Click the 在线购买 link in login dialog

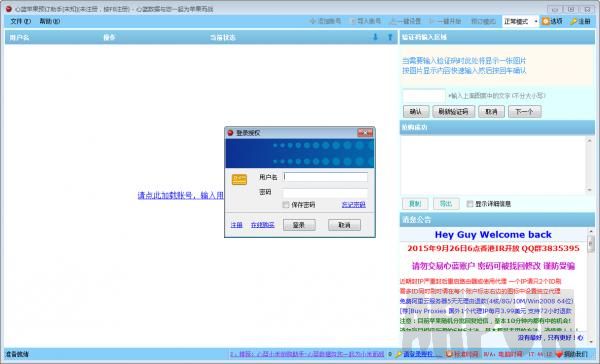pyautogui.click(x=262, y=225)
